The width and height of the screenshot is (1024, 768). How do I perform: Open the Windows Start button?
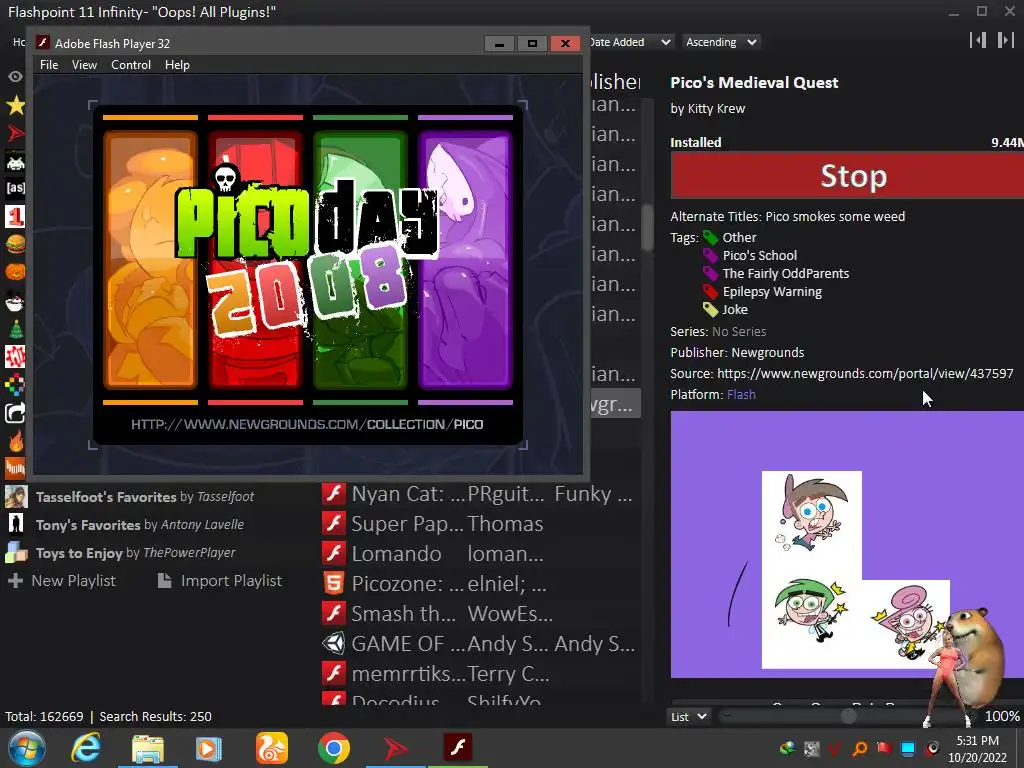(x=26, y=748)
